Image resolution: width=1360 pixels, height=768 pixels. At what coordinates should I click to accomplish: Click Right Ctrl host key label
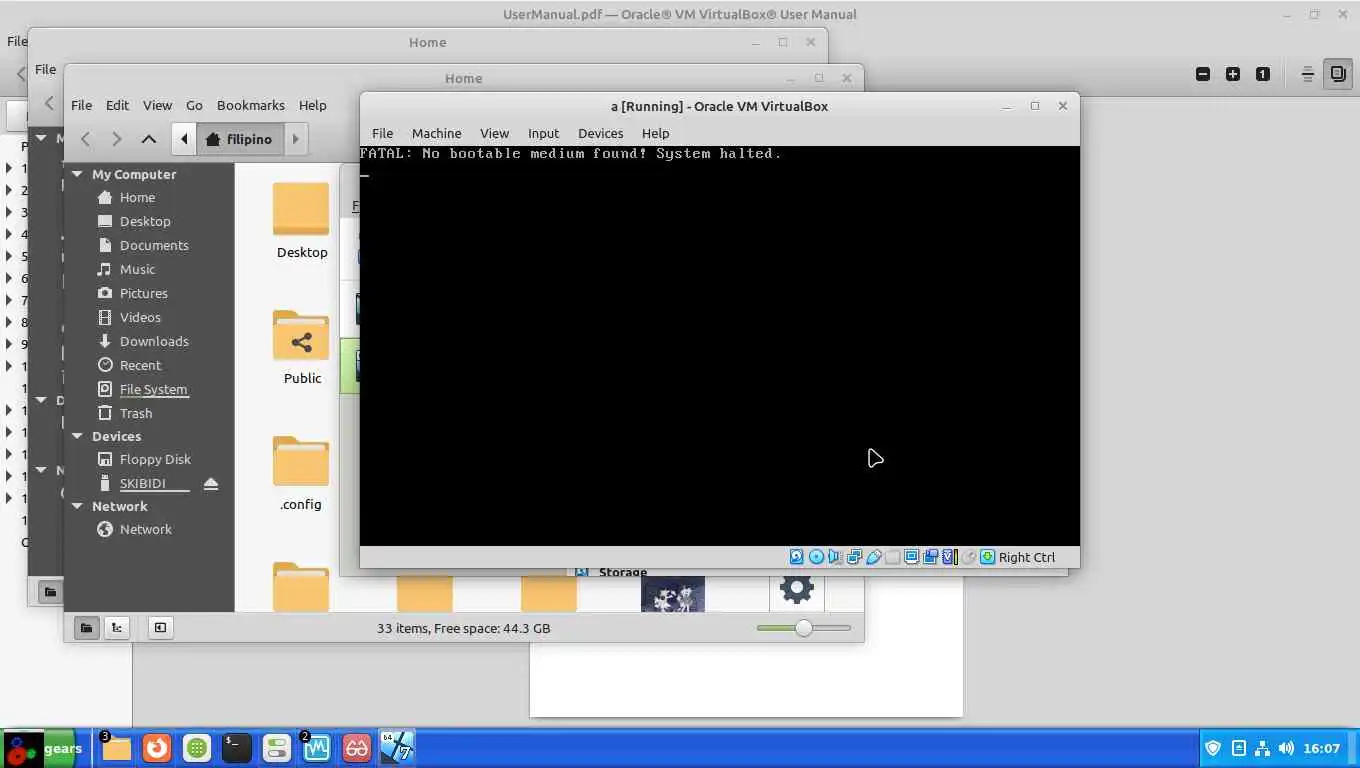1026,557
